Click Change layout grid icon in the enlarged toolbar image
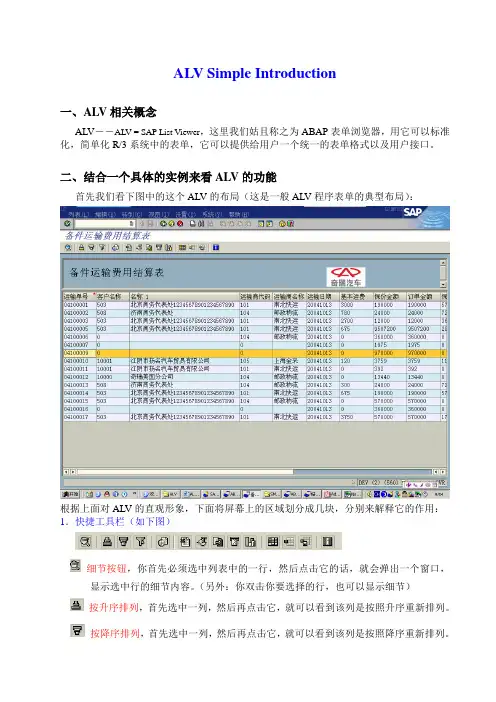The height and width of the screenshot is (702, 496). click(273, 542)
